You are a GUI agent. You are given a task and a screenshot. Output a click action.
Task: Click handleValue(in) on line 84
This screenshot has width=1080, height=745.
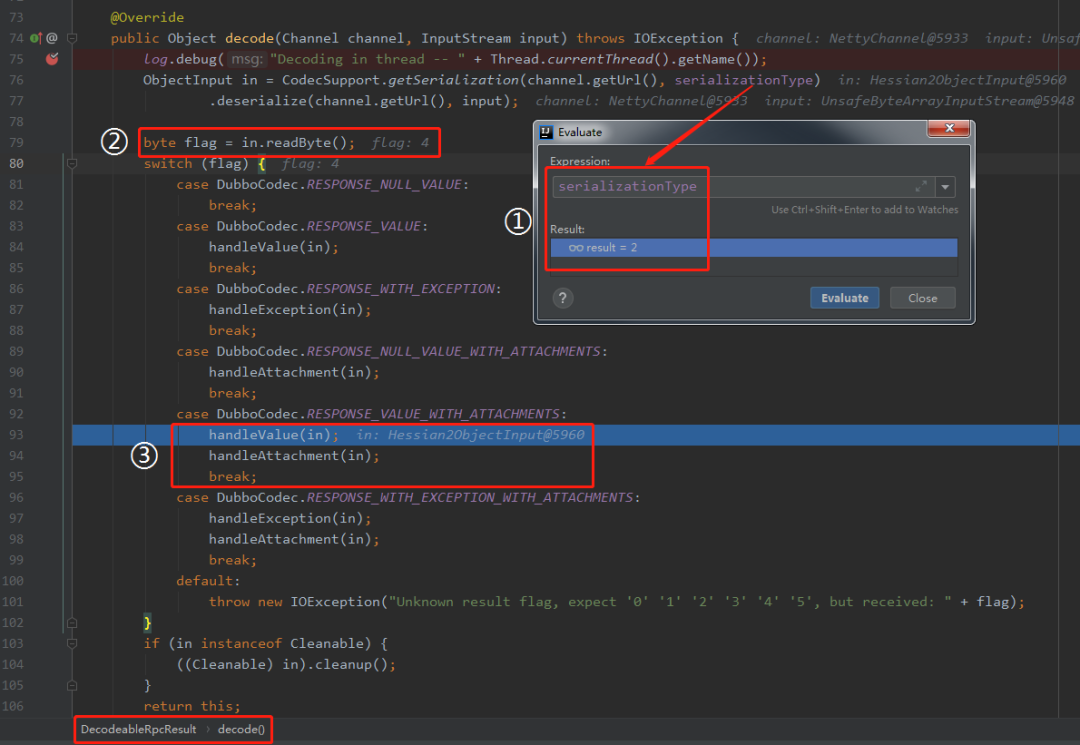click(x=270, y=247)
